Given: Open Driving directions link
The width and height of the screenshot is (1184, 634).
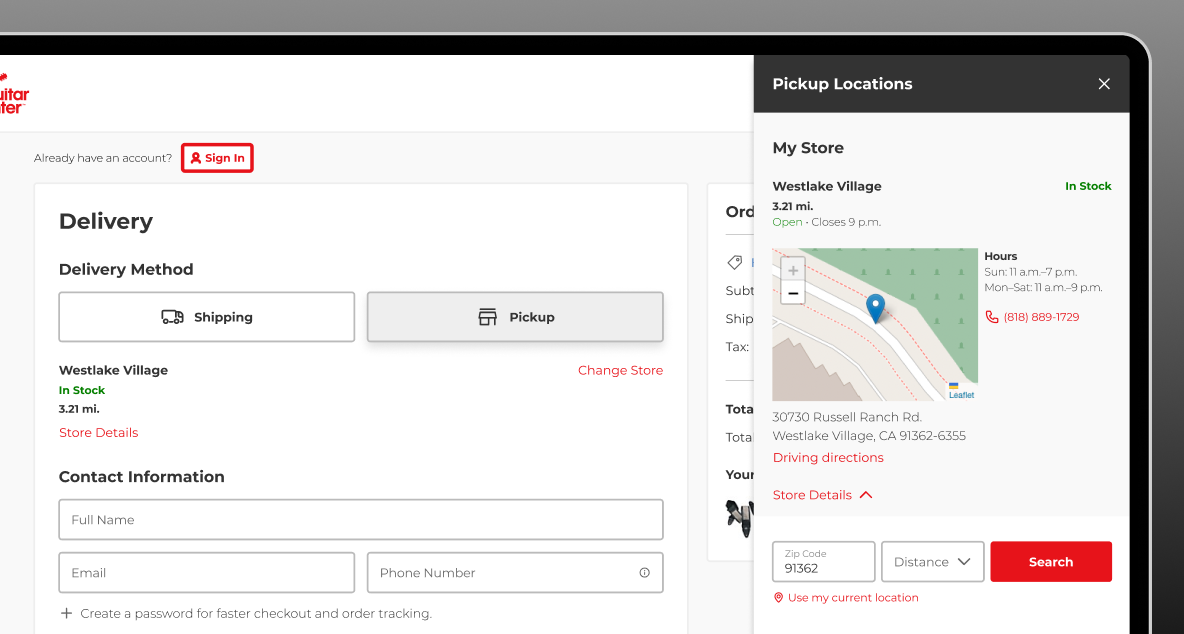Looking at the screenshot, I should (x=828, y=458).
